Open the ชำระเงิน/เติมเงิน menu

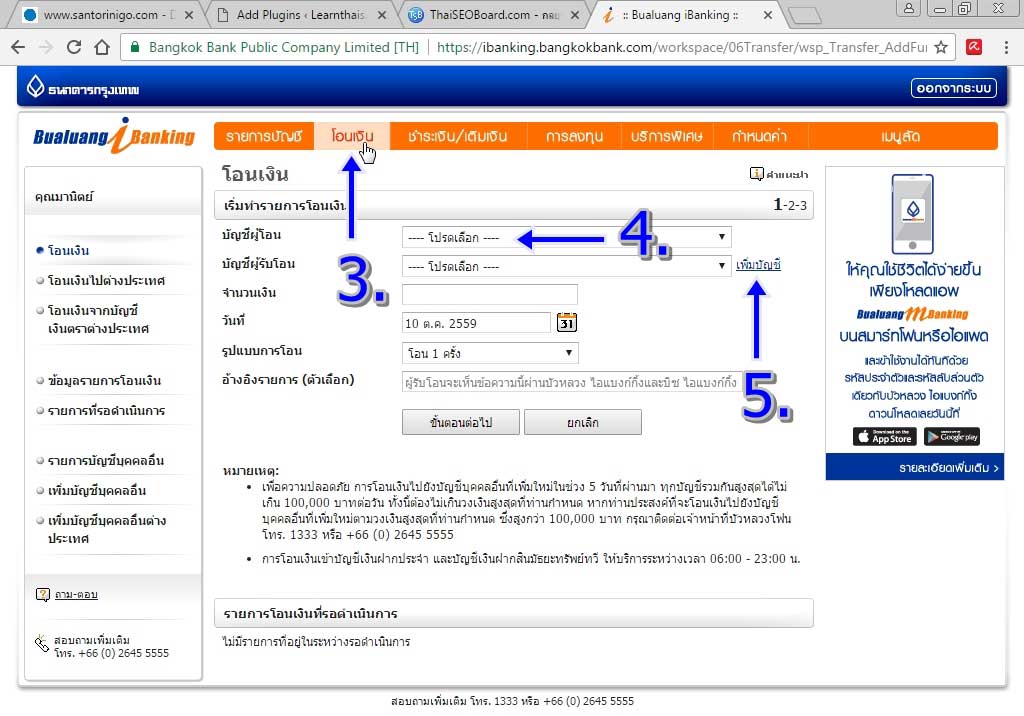[458, 136]
